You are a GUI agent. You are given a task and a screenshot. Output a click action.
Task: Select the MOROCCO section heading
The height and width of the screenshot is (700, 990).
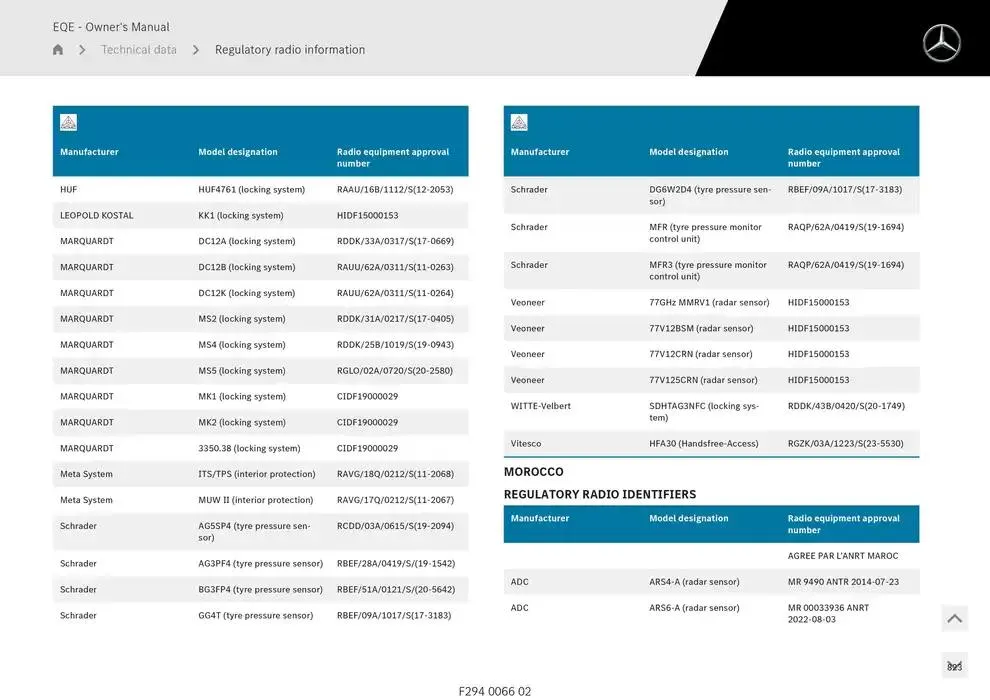point(534,472)
